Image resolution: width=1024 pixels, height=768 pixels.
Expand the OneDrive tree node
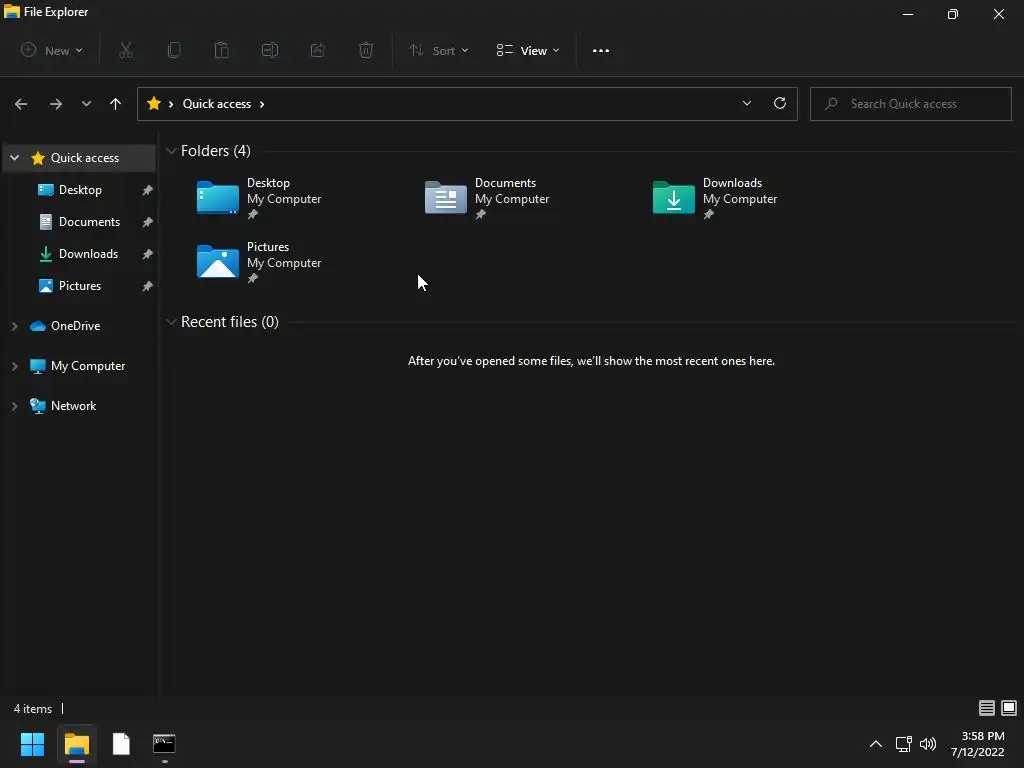point(14,326)
